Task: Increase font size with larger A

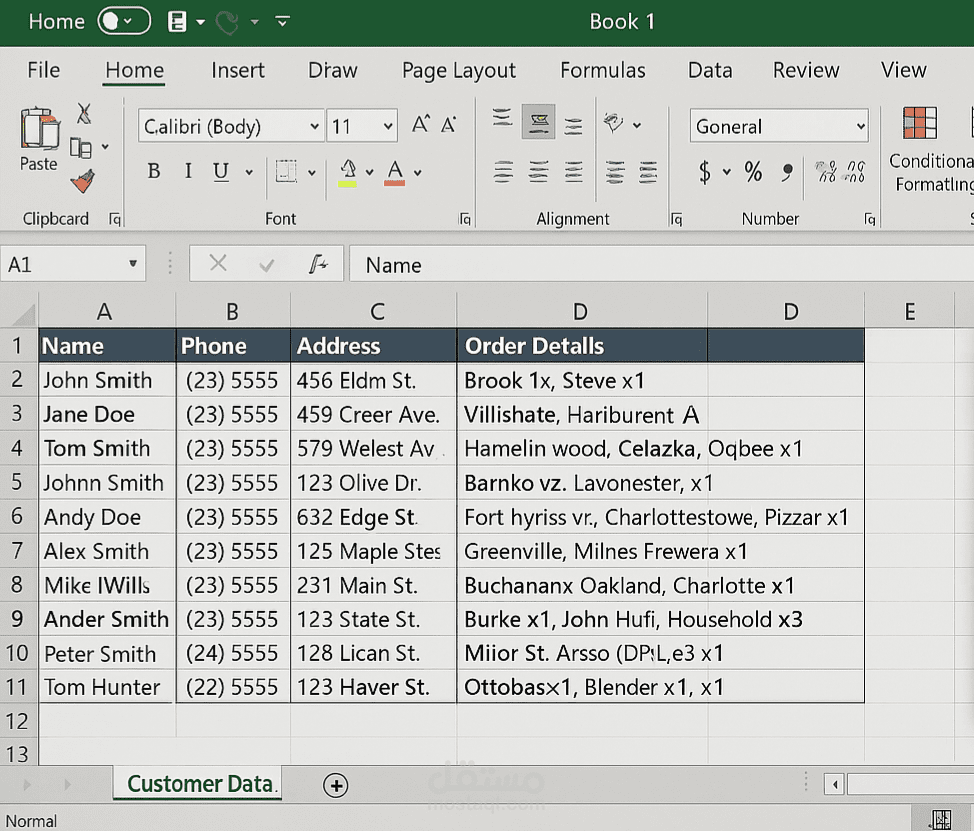Action: click(421, 125)
